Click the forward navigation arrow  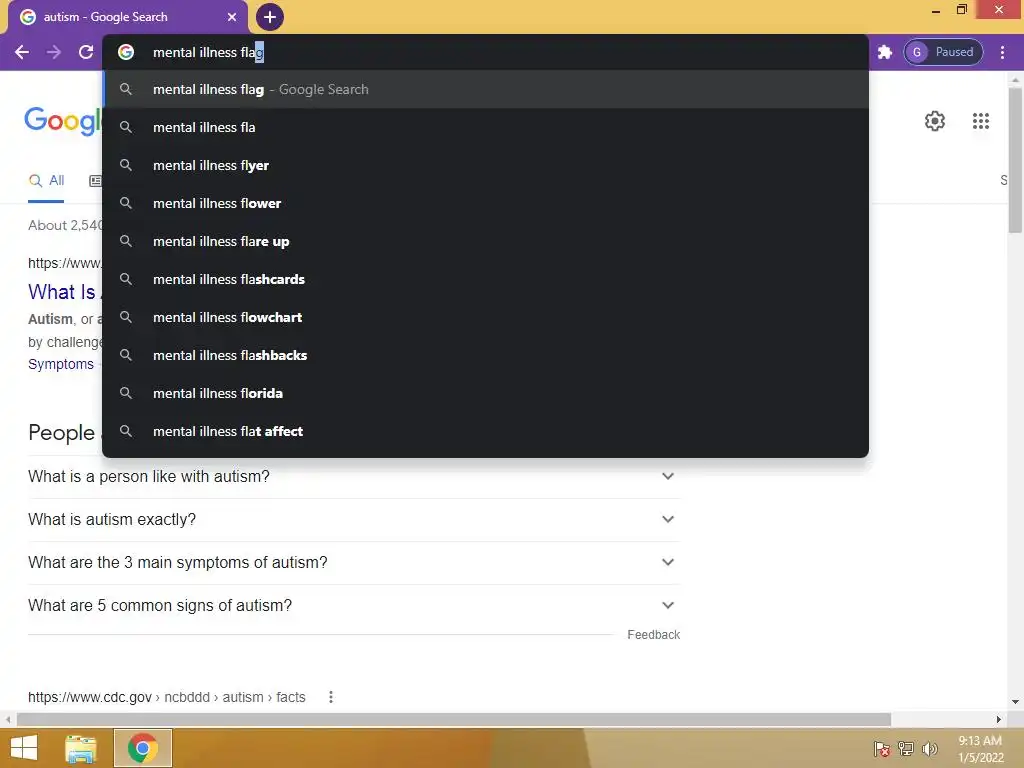click(54, 52)
